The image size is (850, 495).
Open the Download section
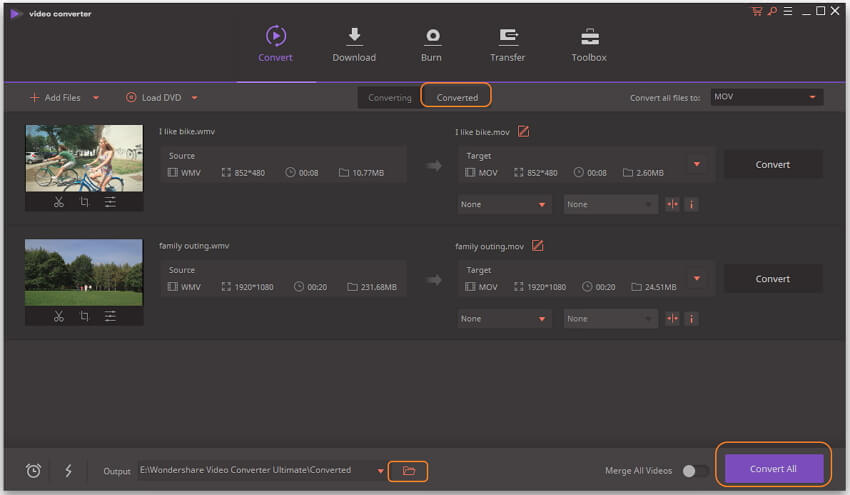(354, 44)
